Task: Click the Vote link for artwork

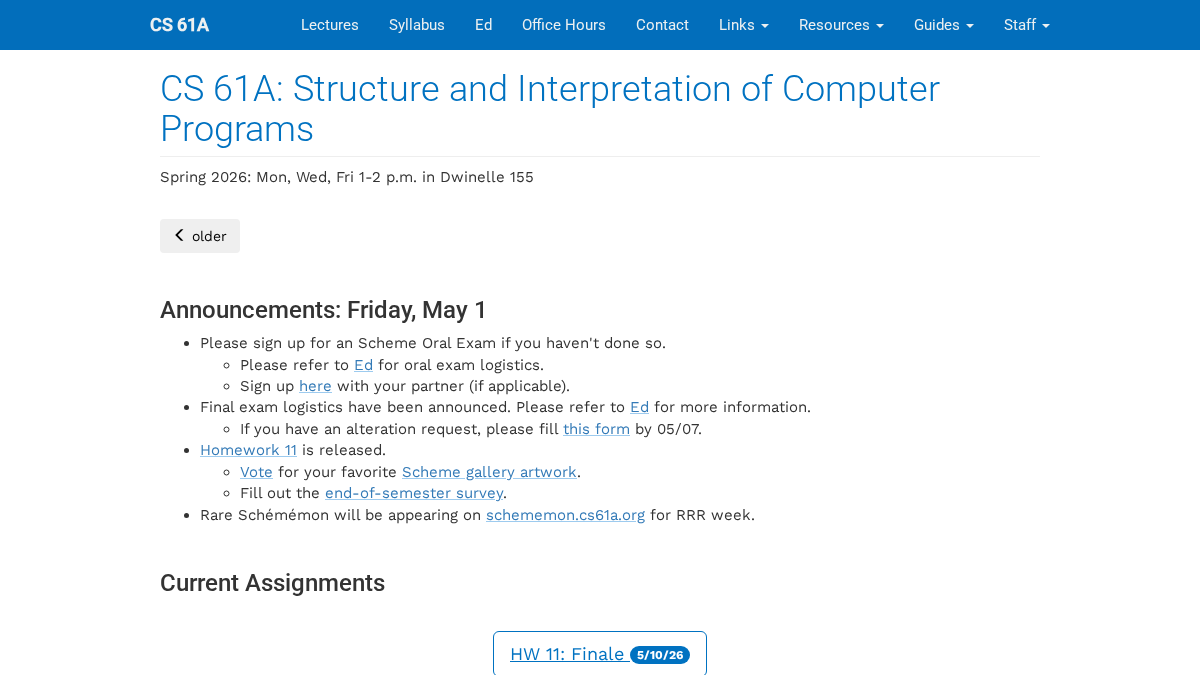Action: click(256, 472)
